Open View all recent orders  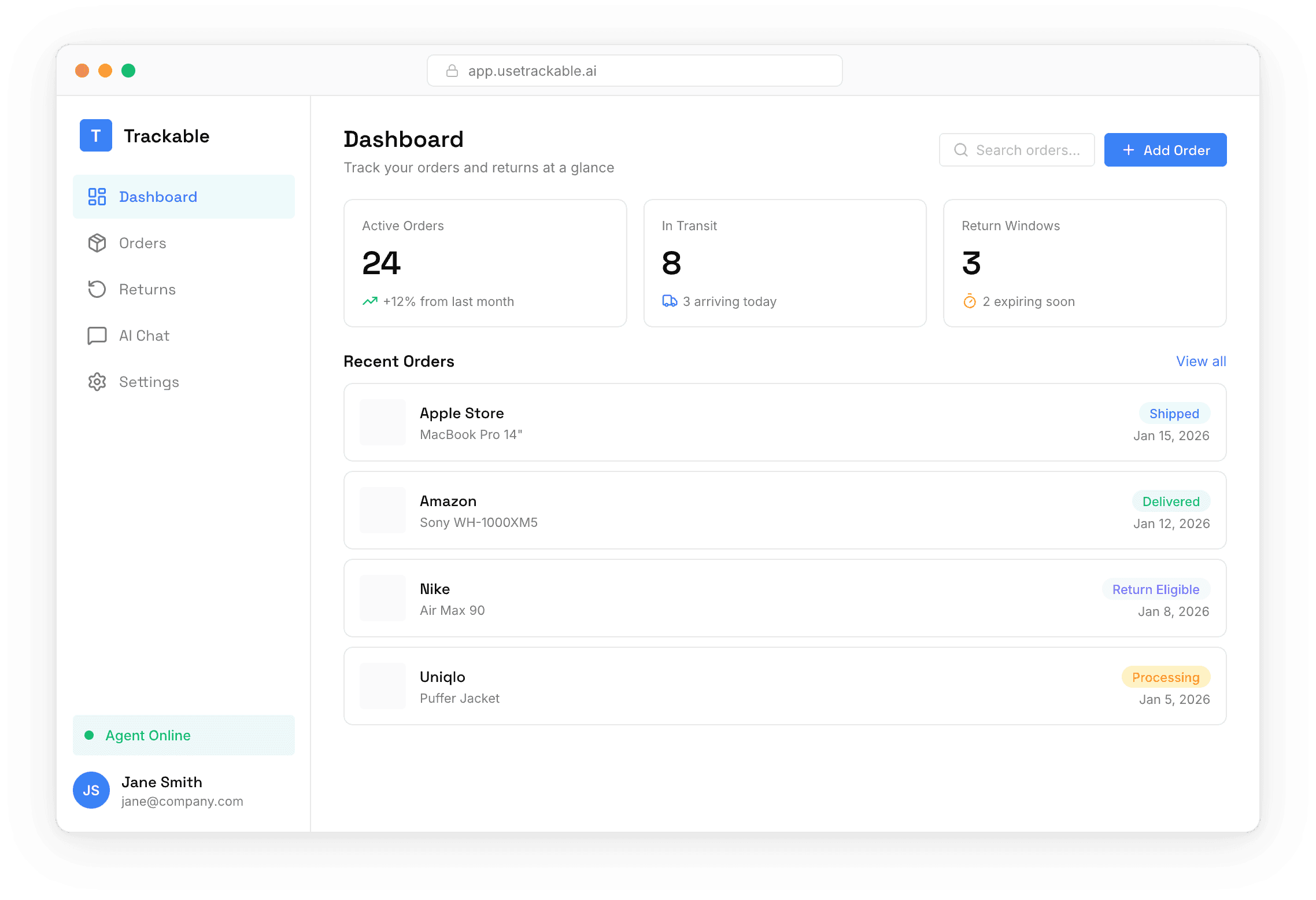coord(1201,361)
